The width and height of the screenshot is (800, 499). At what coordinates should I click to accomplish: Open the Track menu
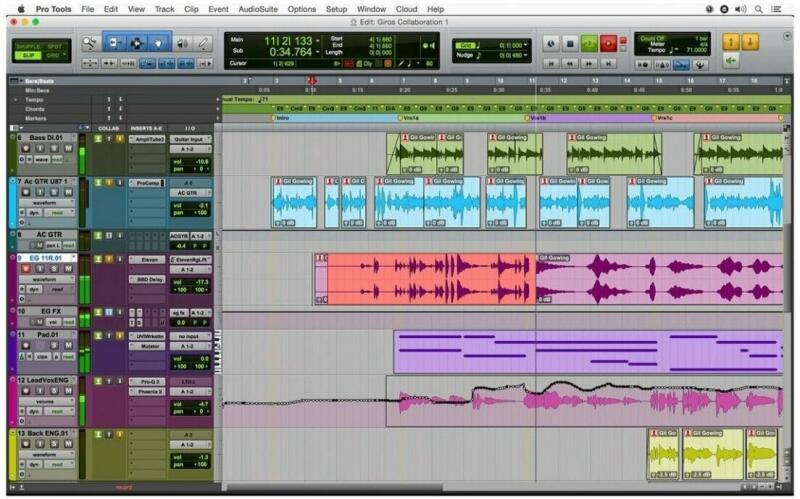[x=164, y=9]
